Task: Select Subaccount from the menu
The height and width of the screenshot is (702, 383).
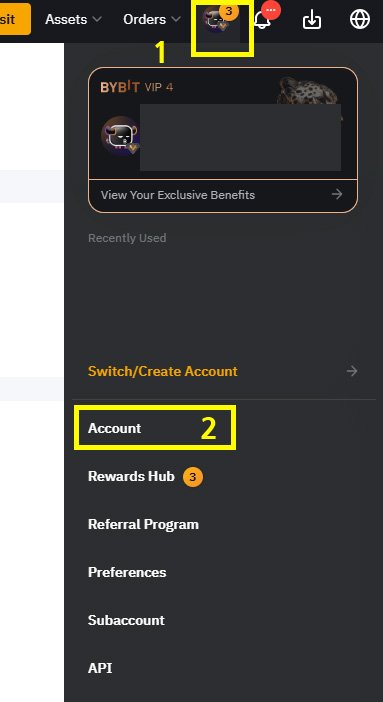Action: [126, 620]
